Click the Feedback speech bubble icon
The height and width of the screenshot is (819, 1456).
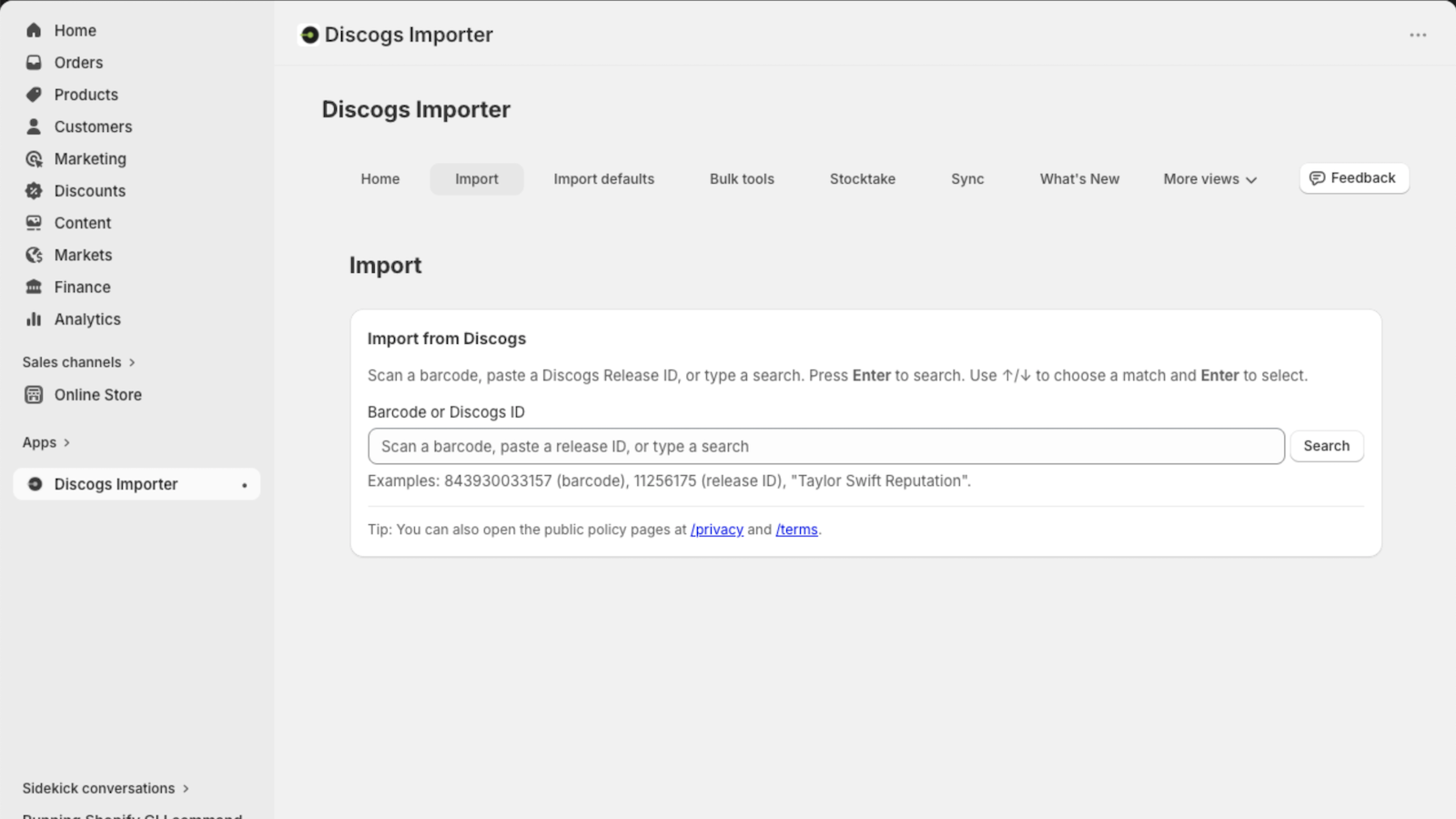coord(1317,178)
